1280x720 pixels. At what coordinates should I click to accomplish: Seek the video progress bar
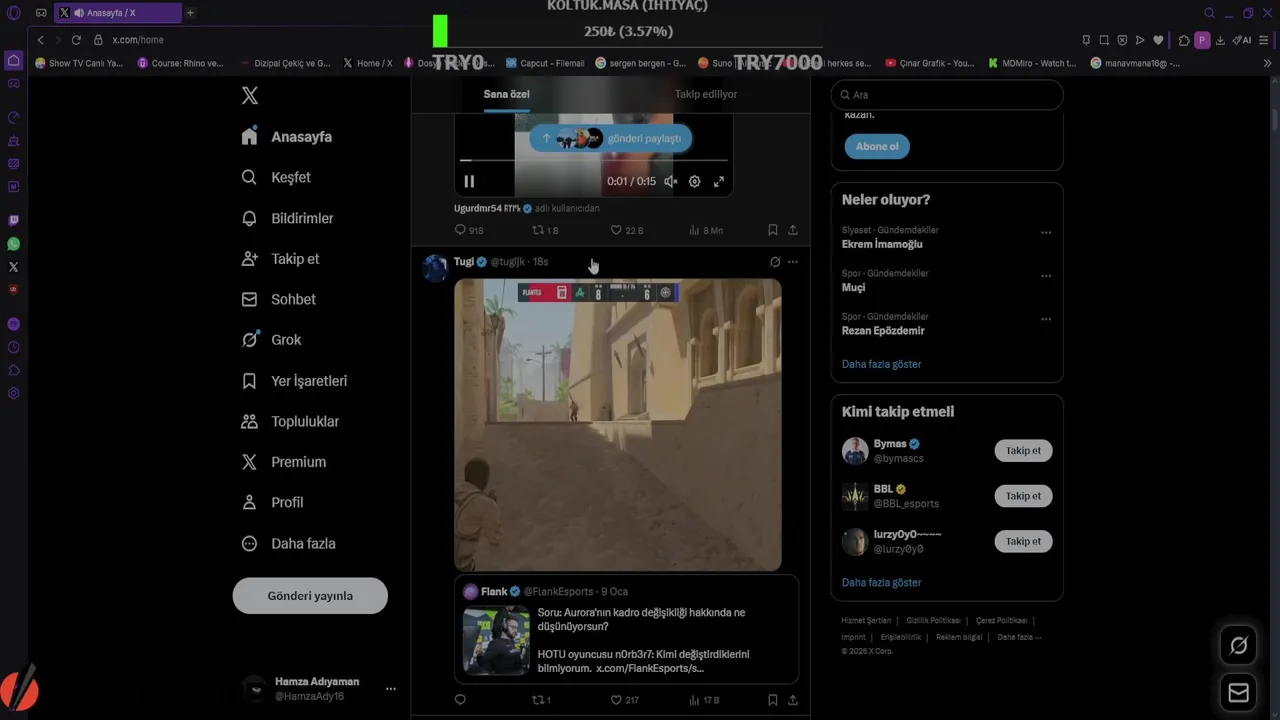594,160
